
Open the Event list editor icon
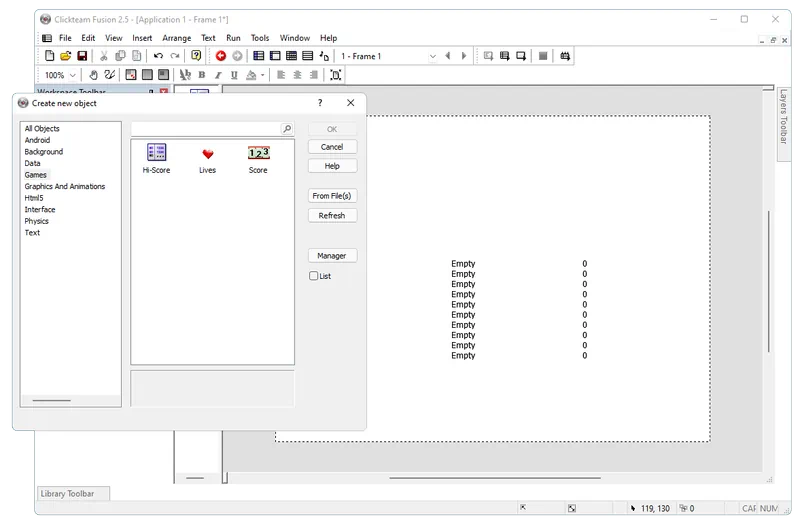(x=308, y=56)
